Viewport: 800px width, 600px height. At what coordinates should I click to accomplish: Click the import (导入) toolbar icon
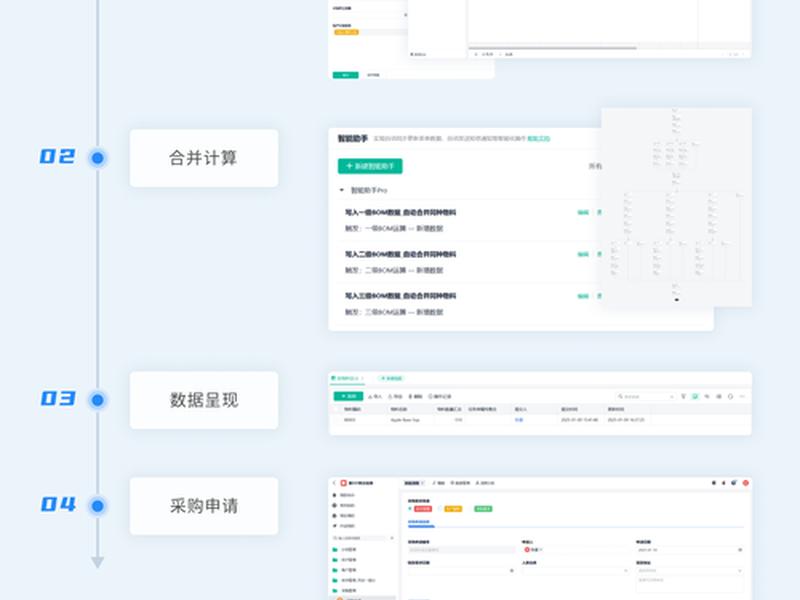(375, 396)
